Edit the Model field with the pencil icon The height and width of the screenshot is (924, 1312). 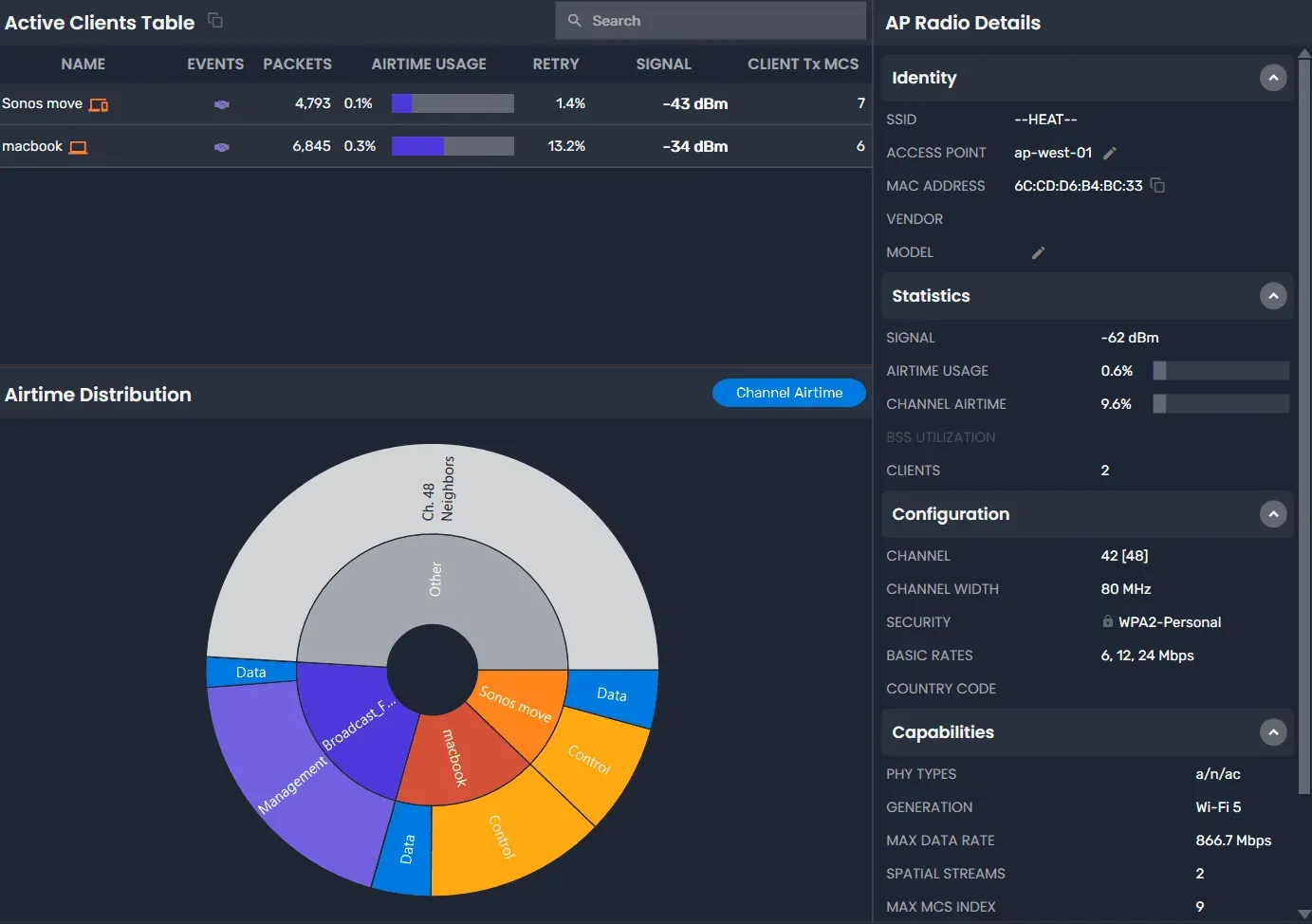[x=1038, y=252]
